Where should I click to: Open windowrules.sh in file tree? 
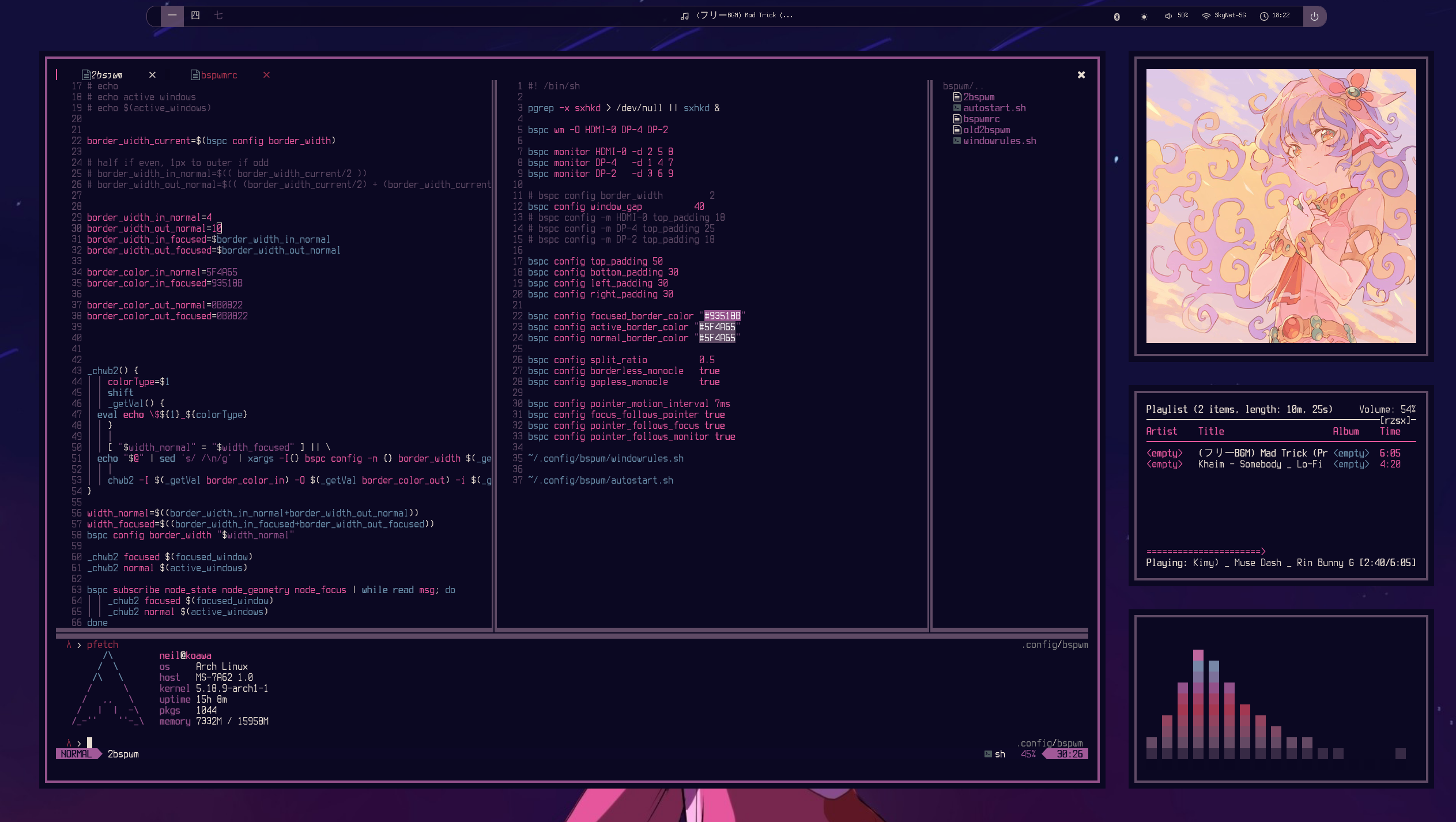pos(999,141)
